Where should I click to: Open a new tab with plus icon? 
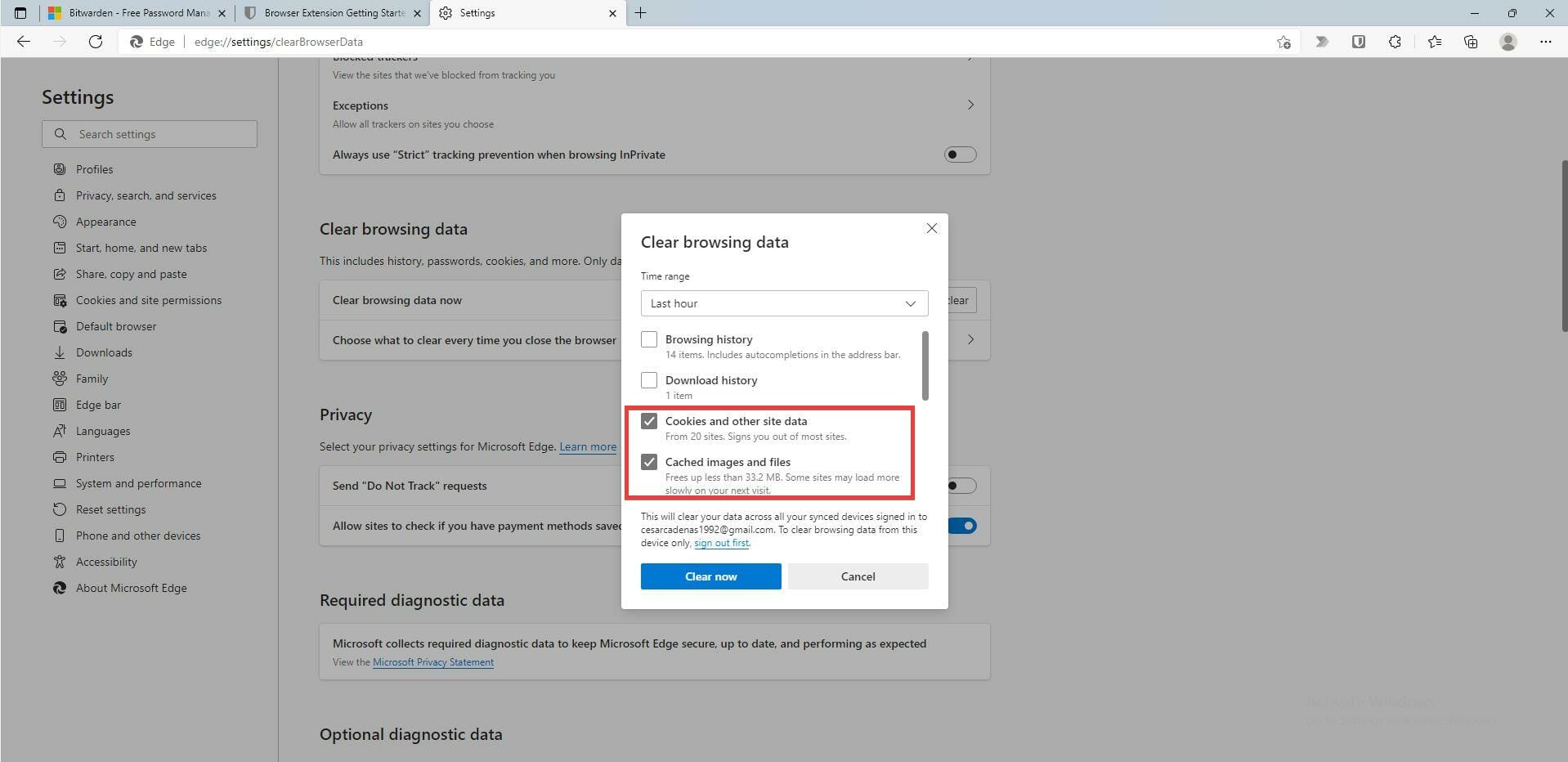[x=640, y=13]
